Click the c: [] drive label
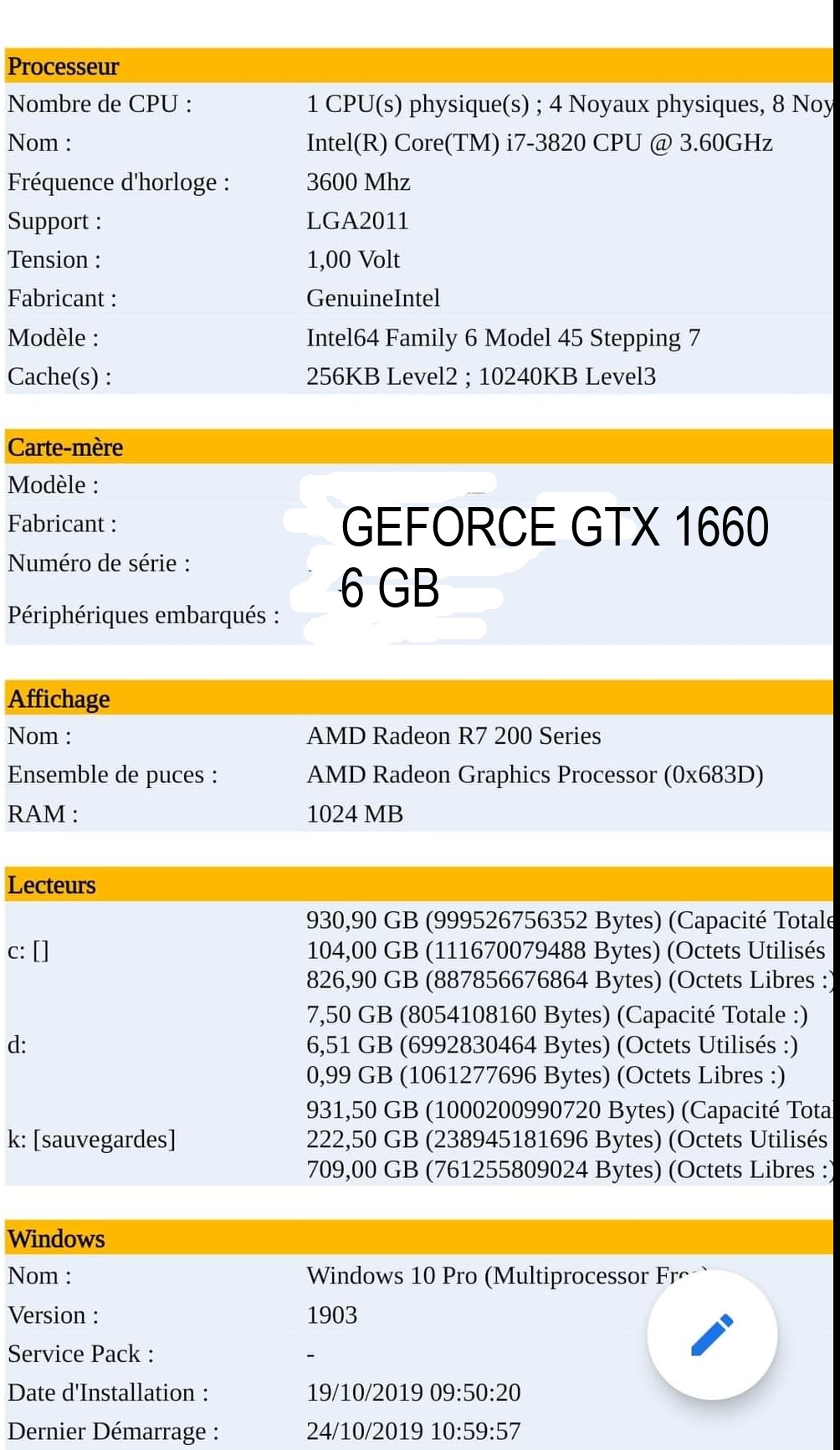This screenshot has width=840, height=1450. (x=28, y=950)
